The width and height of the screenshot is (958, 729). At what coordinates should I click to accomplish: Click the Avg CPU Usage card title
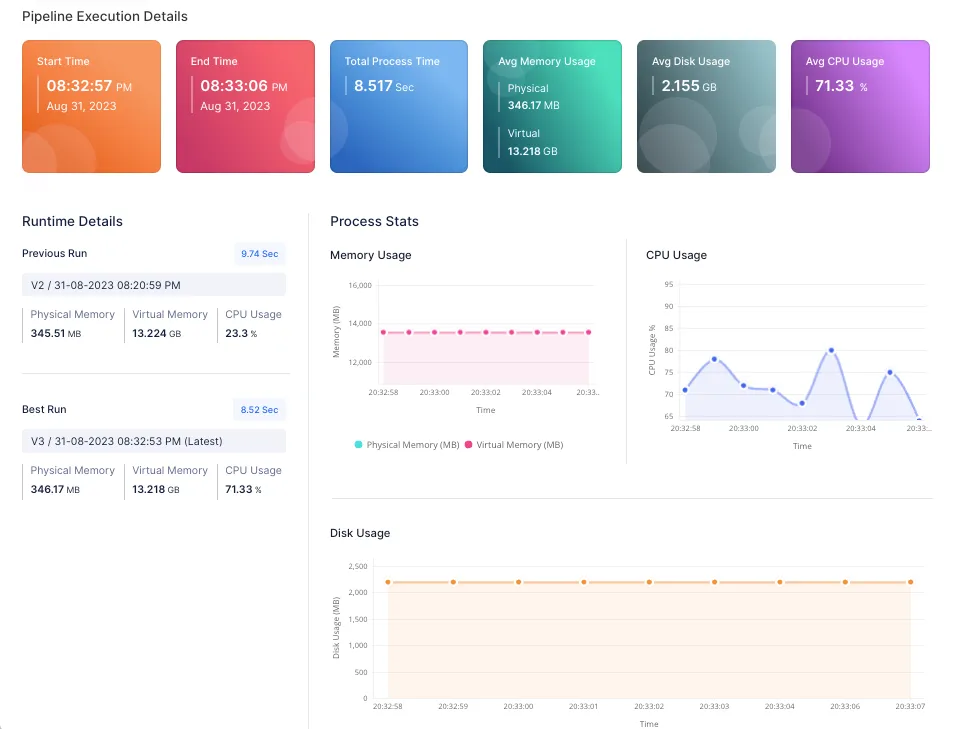tap(845, 61)
